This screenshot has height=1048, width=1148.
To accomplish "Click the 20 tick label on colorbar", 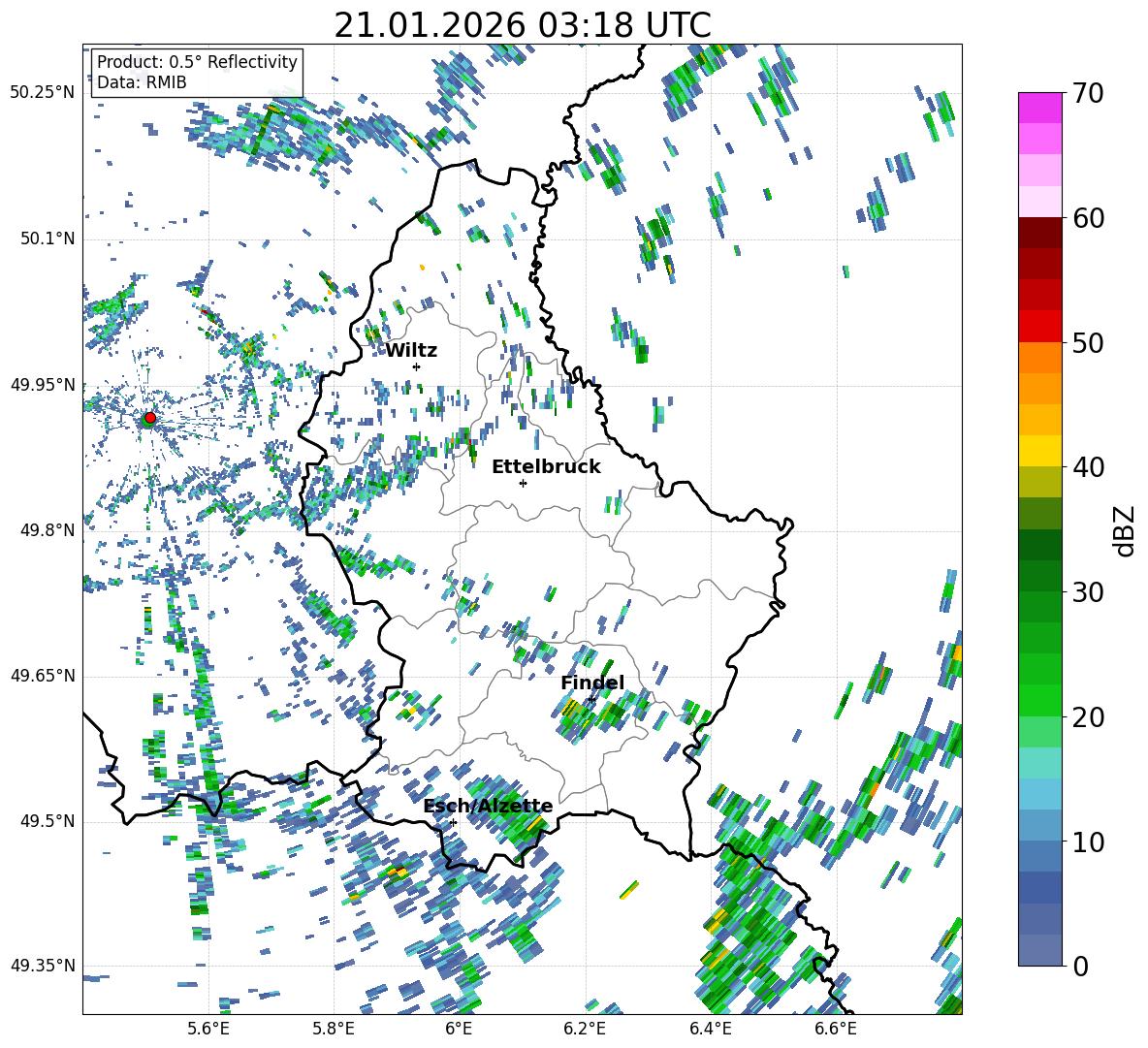I will pyautogui.click(x=1087, y=717).
